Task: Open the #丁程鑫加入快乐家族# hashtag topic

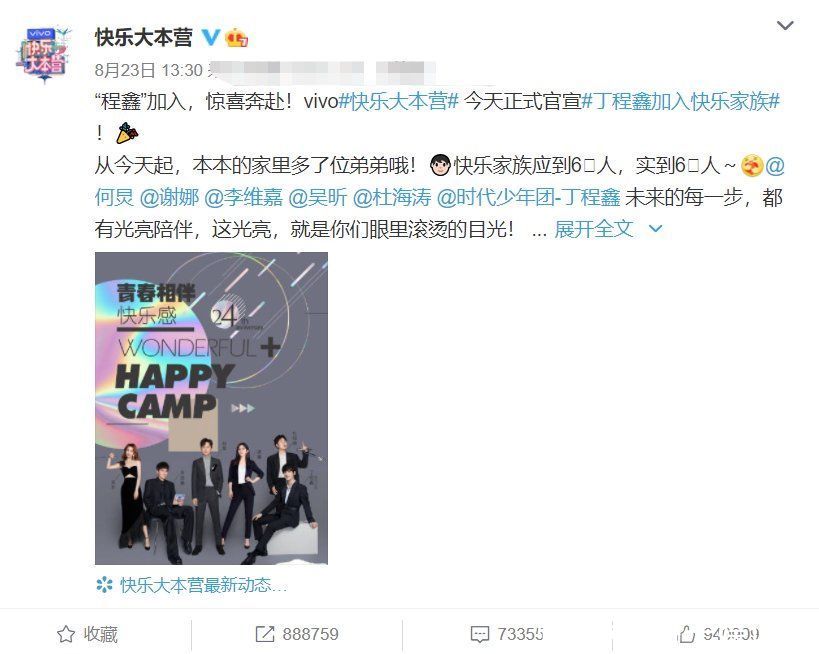Action: point(681,101)
